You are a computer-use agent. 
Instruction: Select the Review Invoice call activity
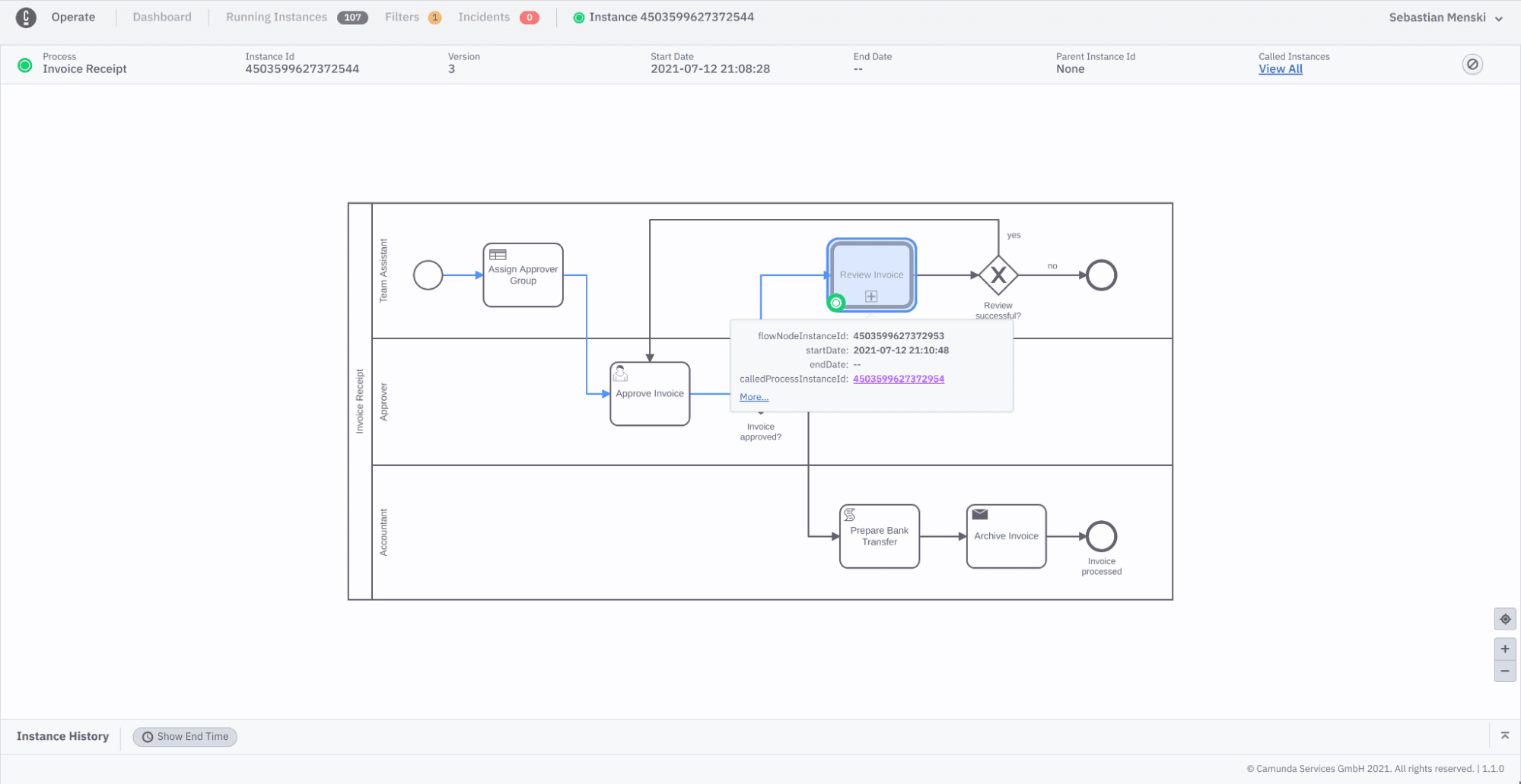871,275
